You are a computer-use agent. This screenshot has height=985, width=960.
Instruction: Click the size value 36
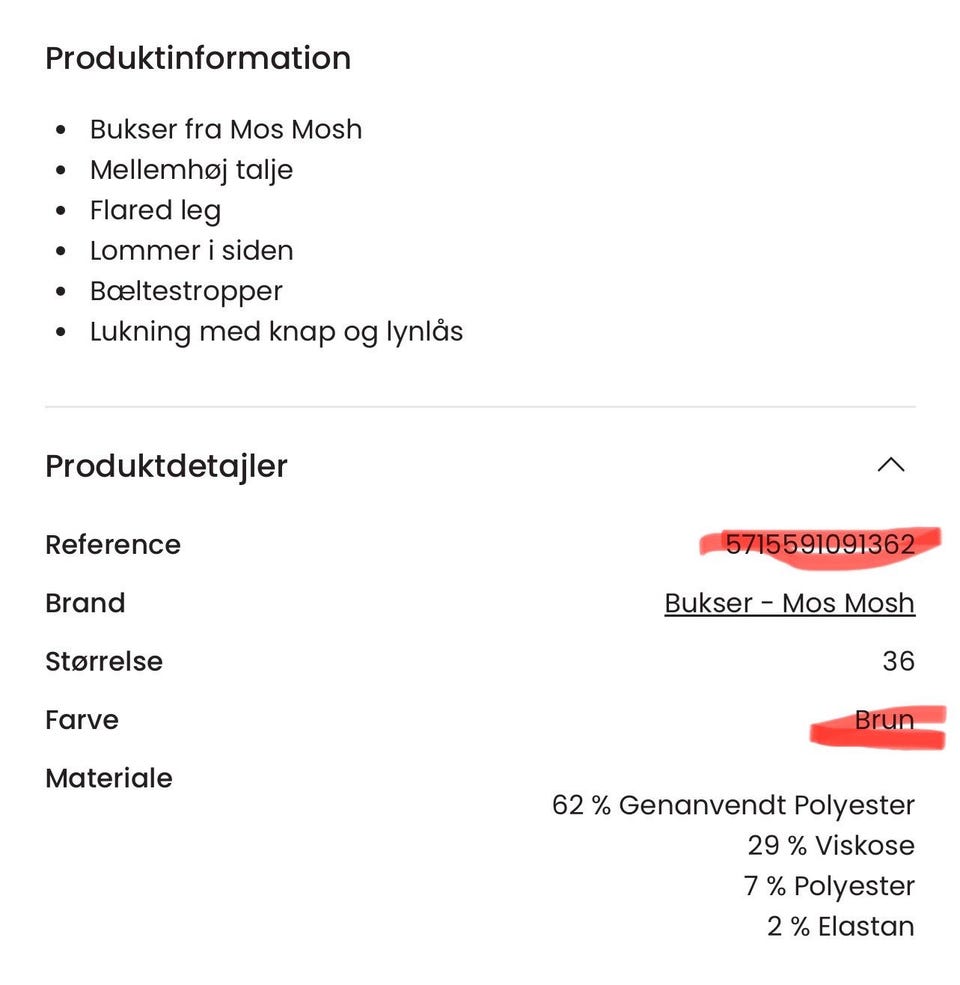click(898, 661)
